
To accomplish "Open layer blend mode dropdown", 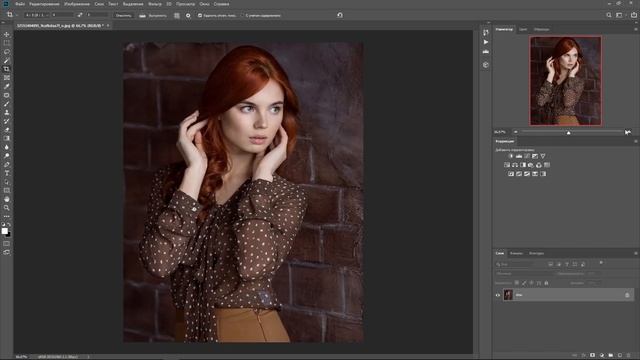I will [525, 273].
